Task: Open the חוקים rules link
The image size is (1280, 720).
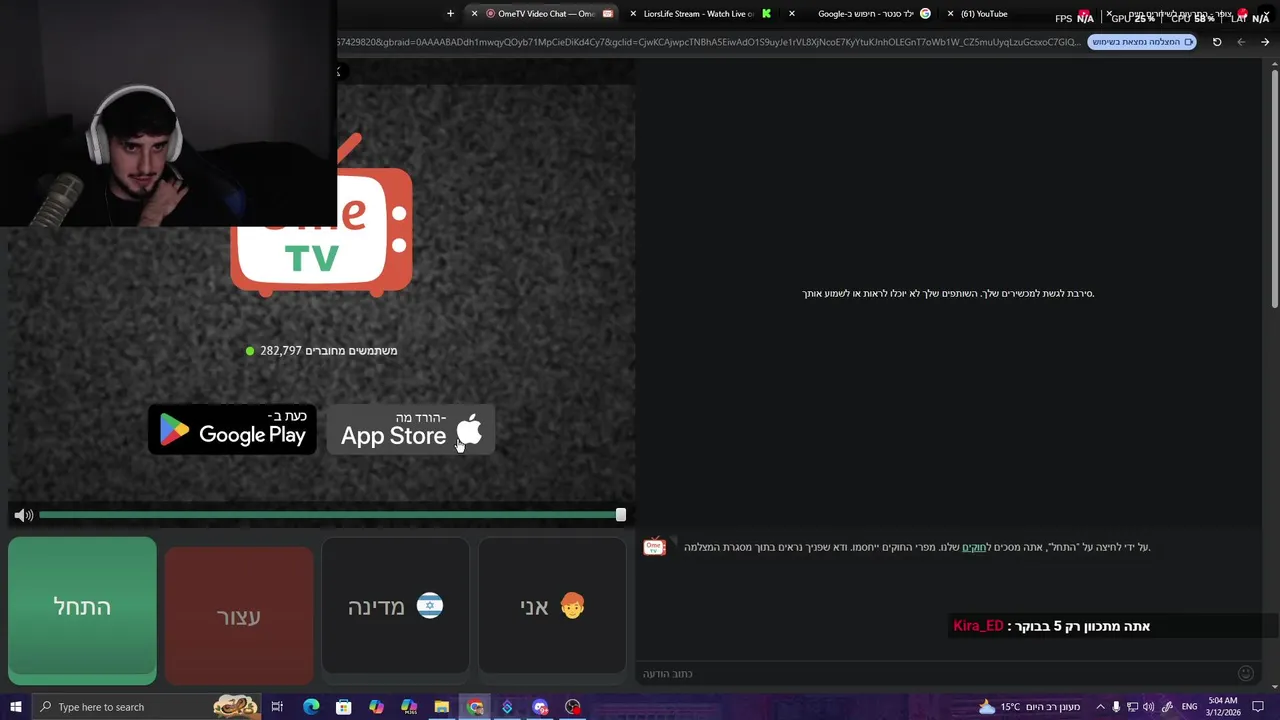Action: pyautogui.click(x=974, y=547)
